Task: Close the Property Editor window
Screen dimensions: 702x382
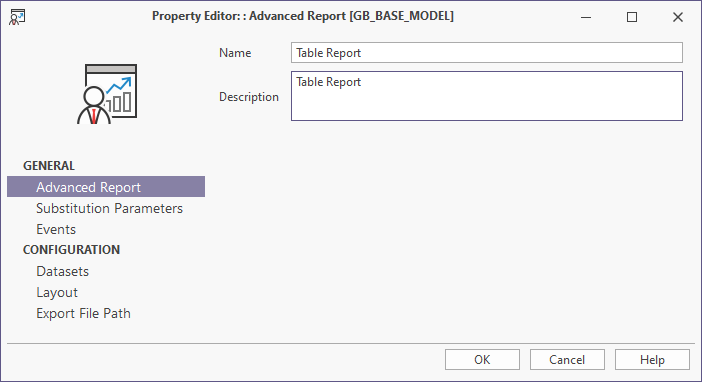Action: (x=678, y=17)
